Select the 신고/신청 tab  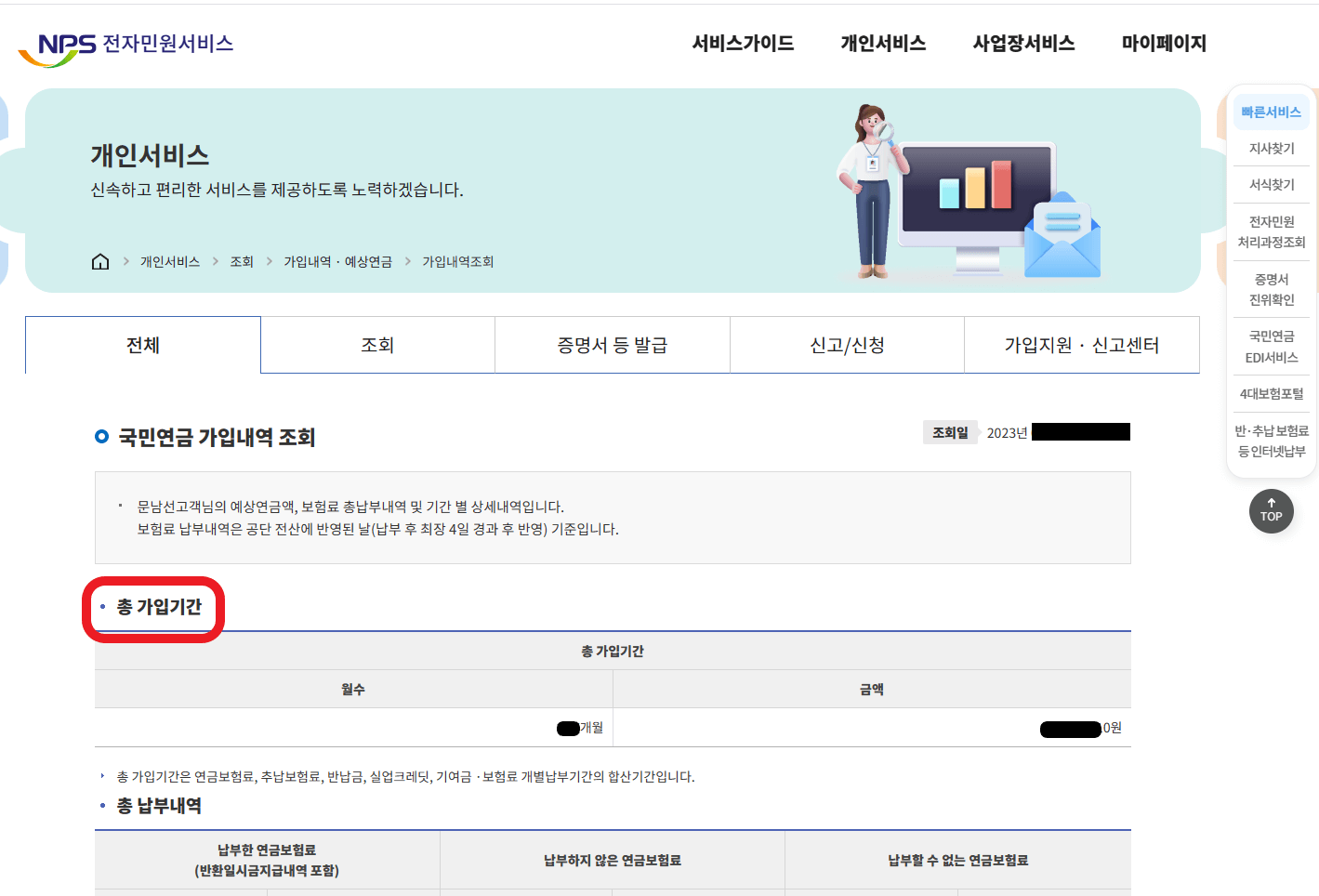847,344
